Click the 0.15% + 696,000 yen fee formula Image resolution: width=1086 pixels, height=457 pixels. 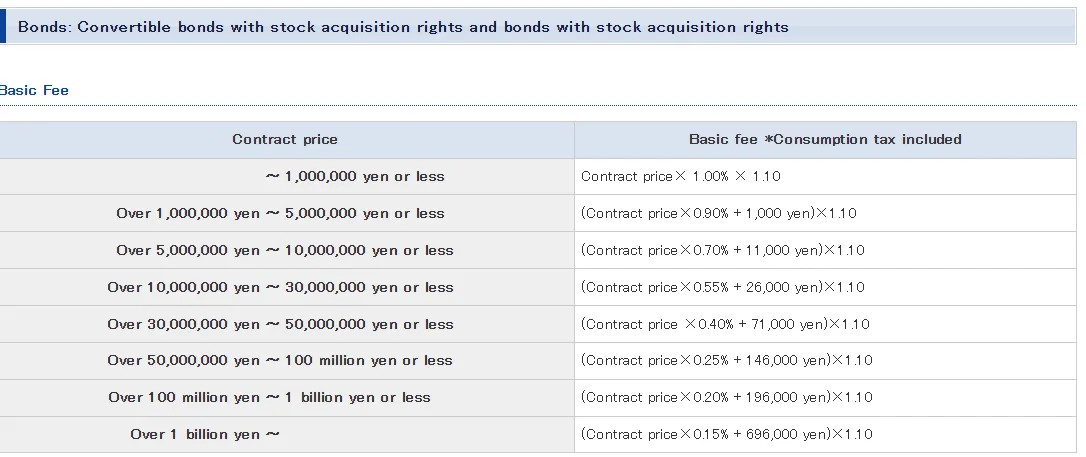727,435
